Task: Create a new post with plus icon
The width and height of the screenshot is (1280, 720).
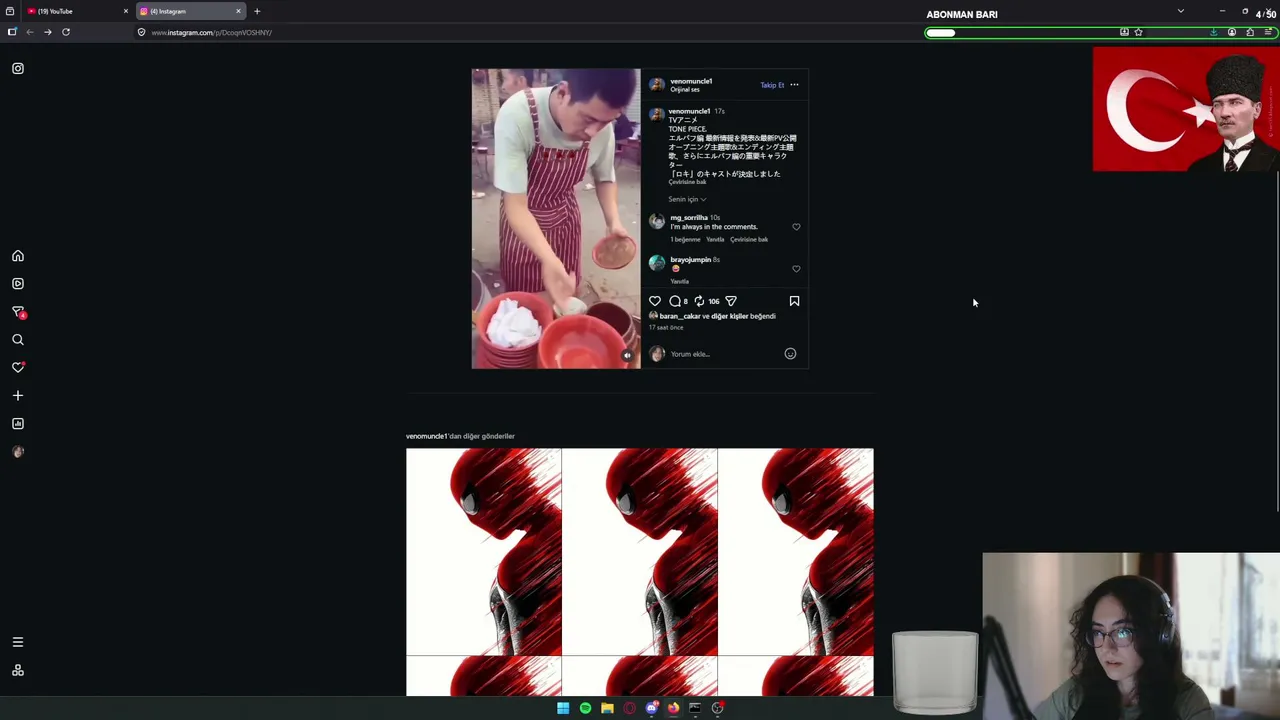Action: click(17, 396)
